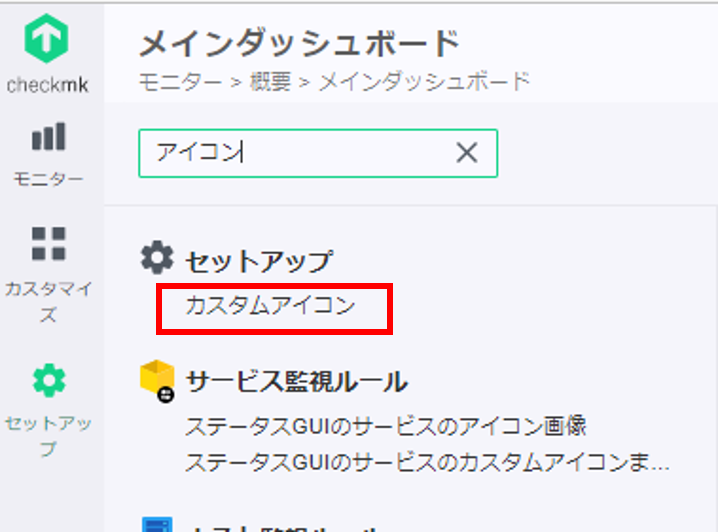
Task: Go to モニター in the breadcrumb
Action: [180, 82]
